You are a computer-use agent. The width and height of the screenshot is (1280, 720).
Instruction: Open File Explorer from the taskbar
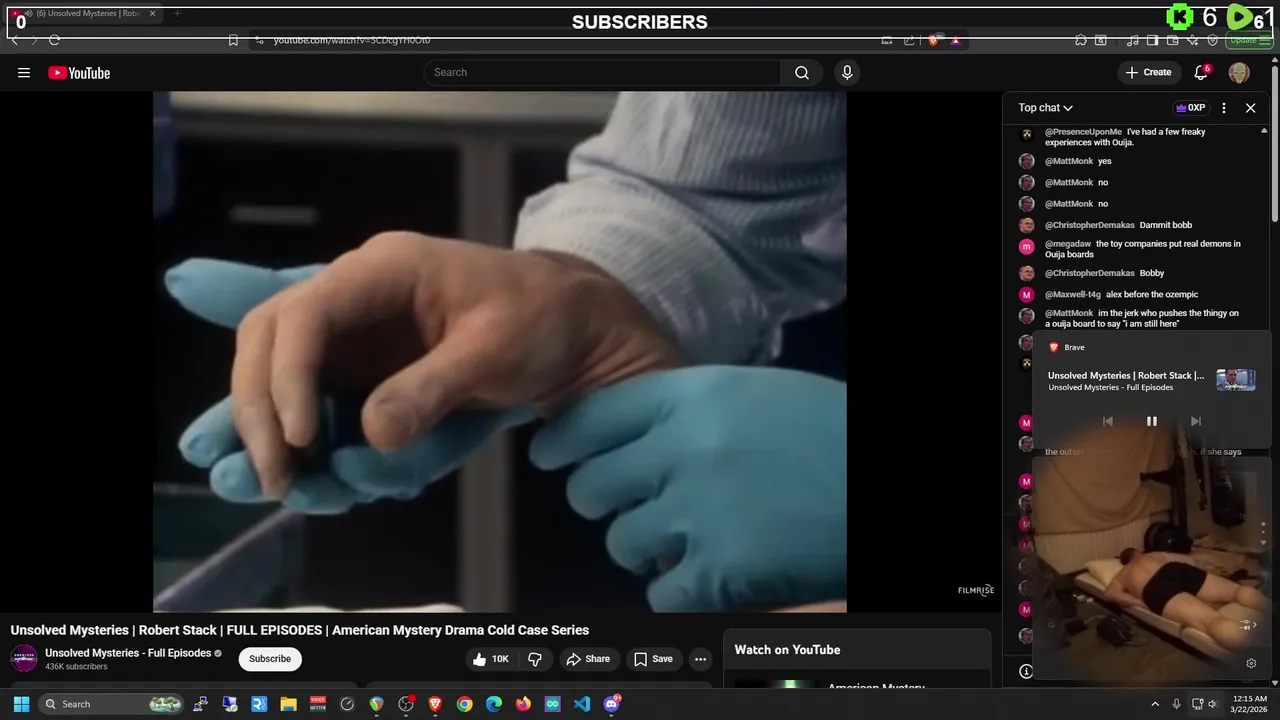coord(288,704)
